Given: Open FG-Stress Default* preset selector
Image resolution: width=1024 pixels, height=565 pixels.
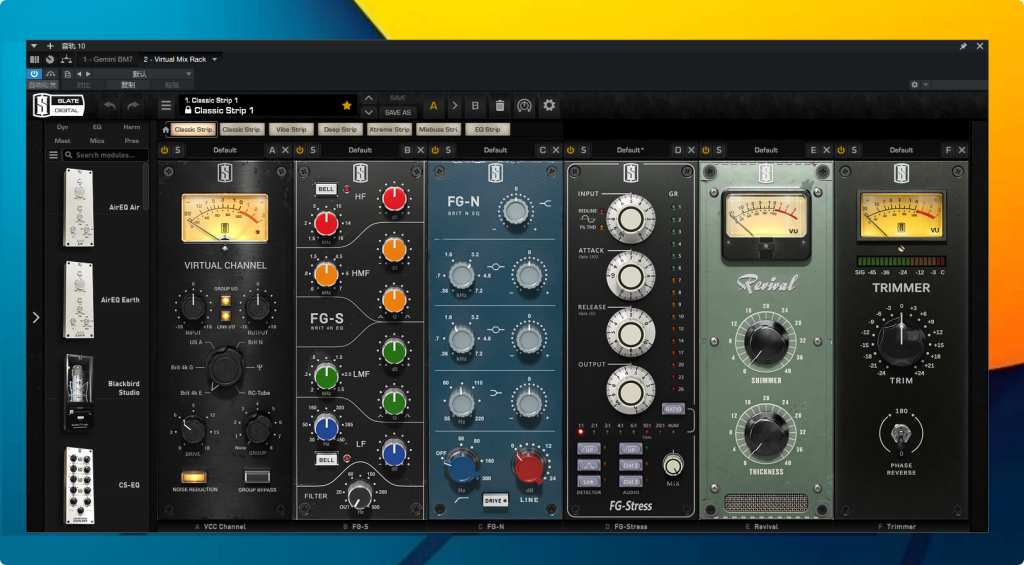Looking at the screenshot, I should click(x=630, y=150).
